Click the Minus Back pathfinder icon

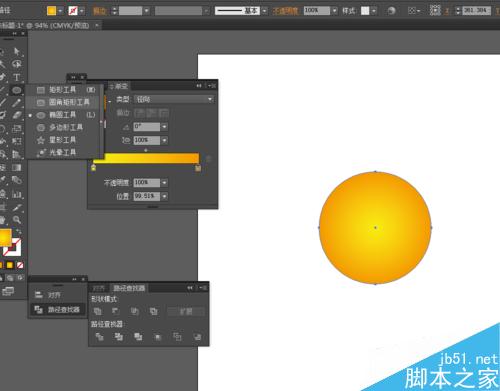(197, 337)
